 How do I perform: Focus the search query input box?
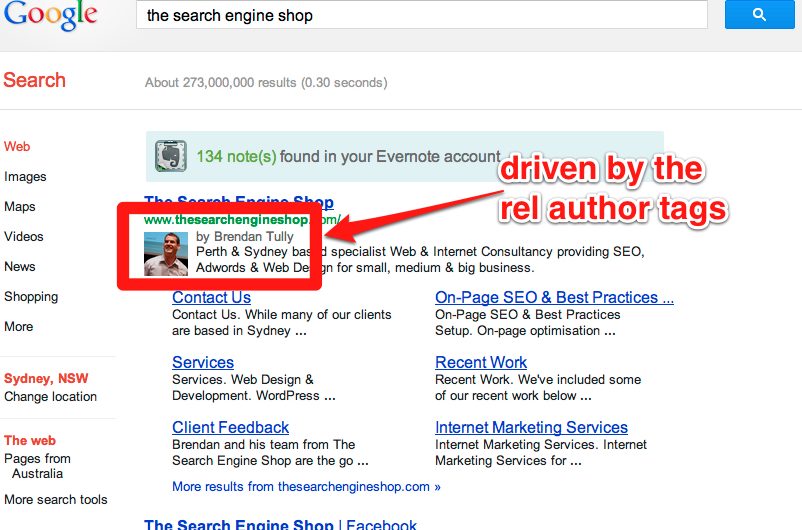pos(422,15)
